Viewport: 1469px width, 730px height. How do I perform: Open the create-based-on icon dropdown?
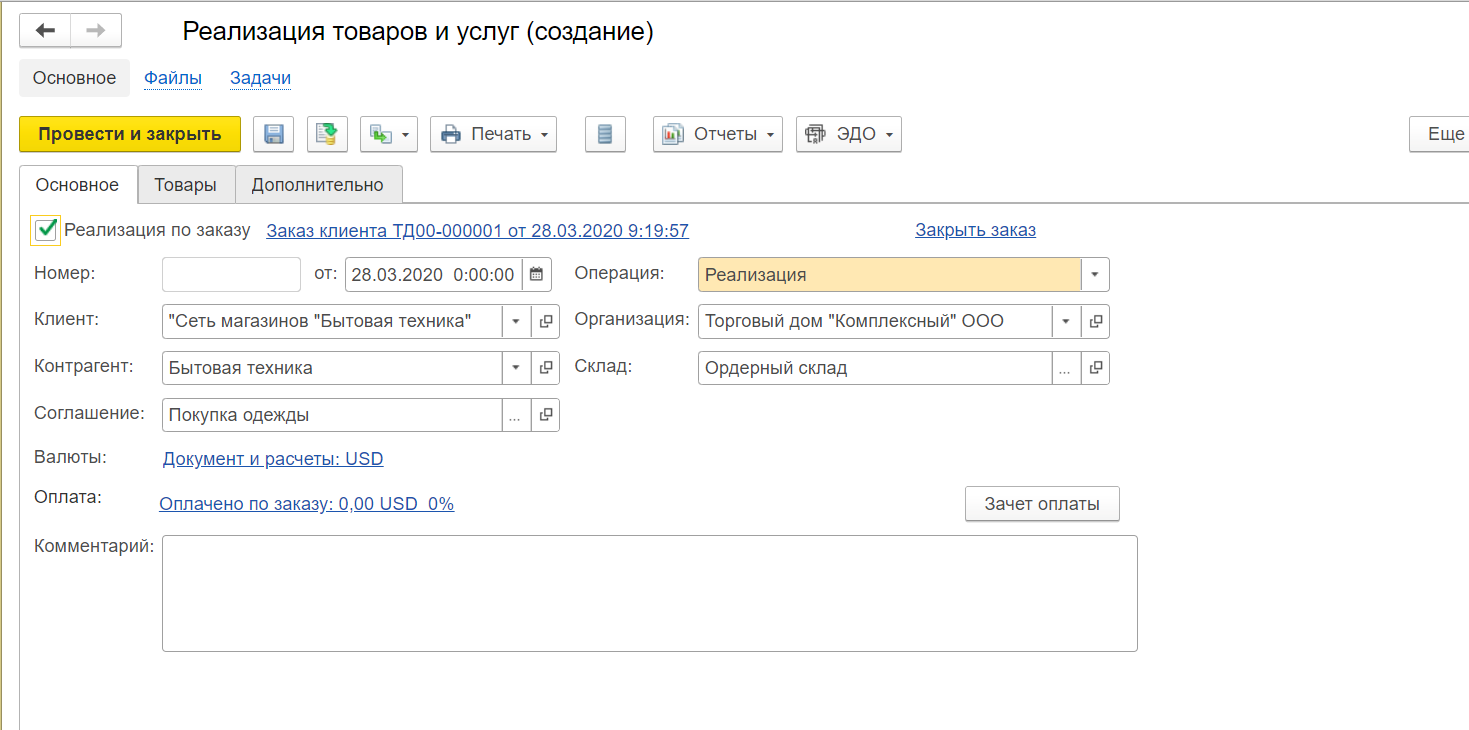point(389,134)
